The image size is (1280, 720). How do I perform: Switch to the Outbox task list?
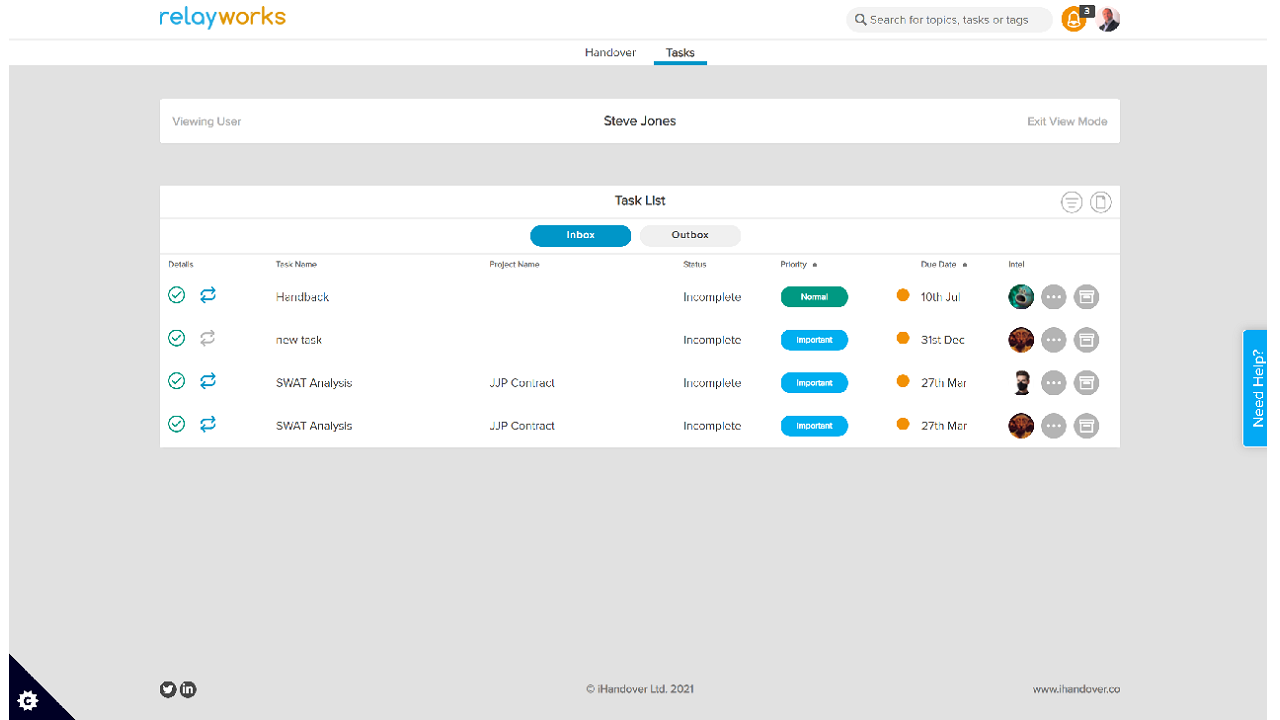pyautogui.click(x=690, y=236)
